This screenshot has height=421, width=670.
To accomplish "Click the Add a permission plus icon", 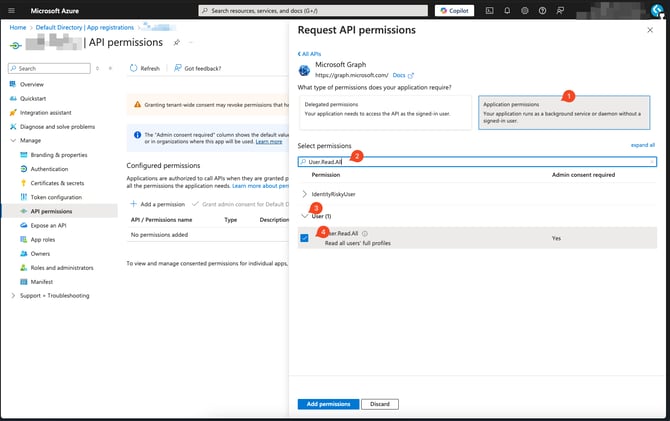I will click(134, 204).
